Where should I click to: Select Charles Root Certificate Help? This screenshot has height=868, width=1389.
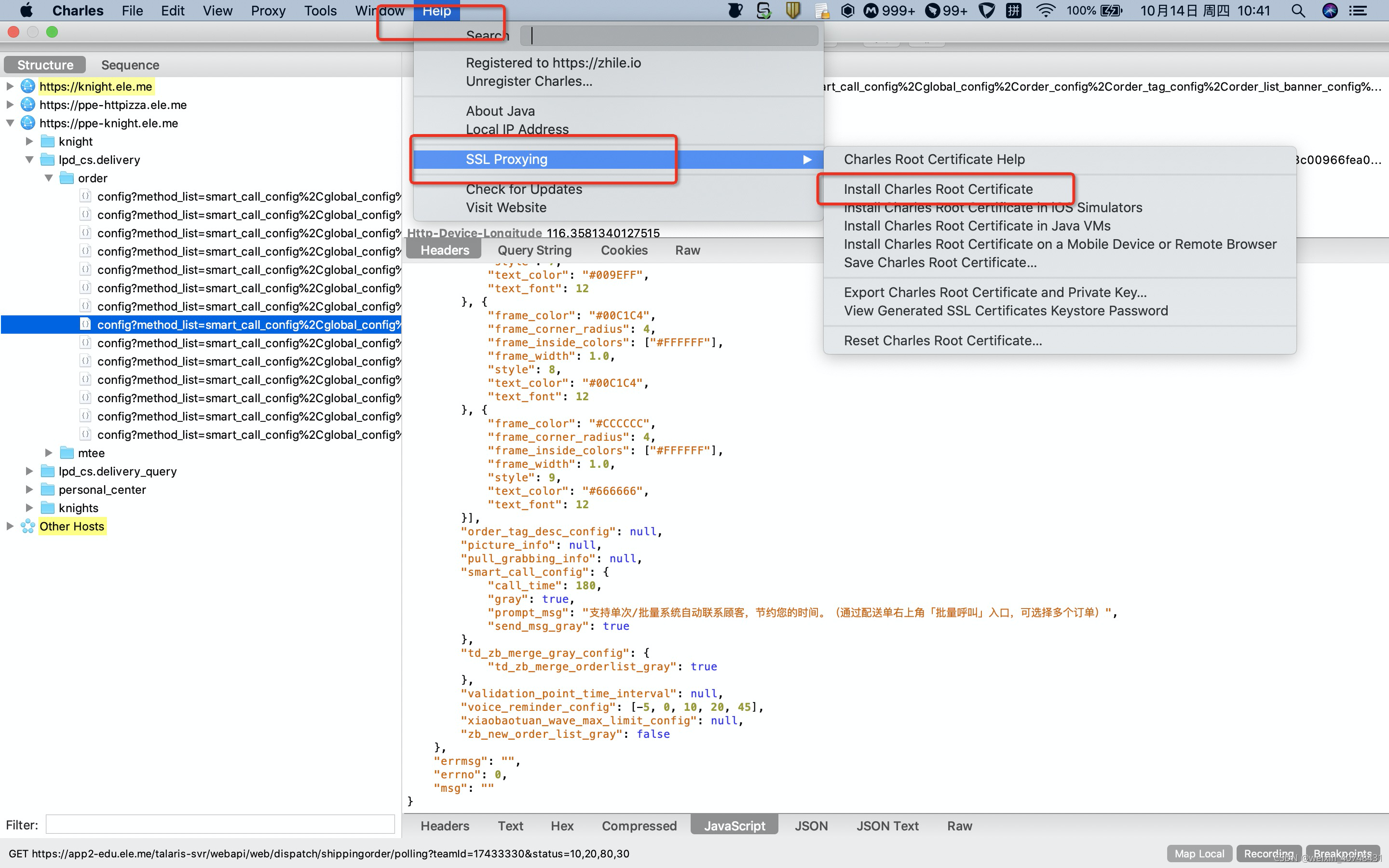coord(934,159)
